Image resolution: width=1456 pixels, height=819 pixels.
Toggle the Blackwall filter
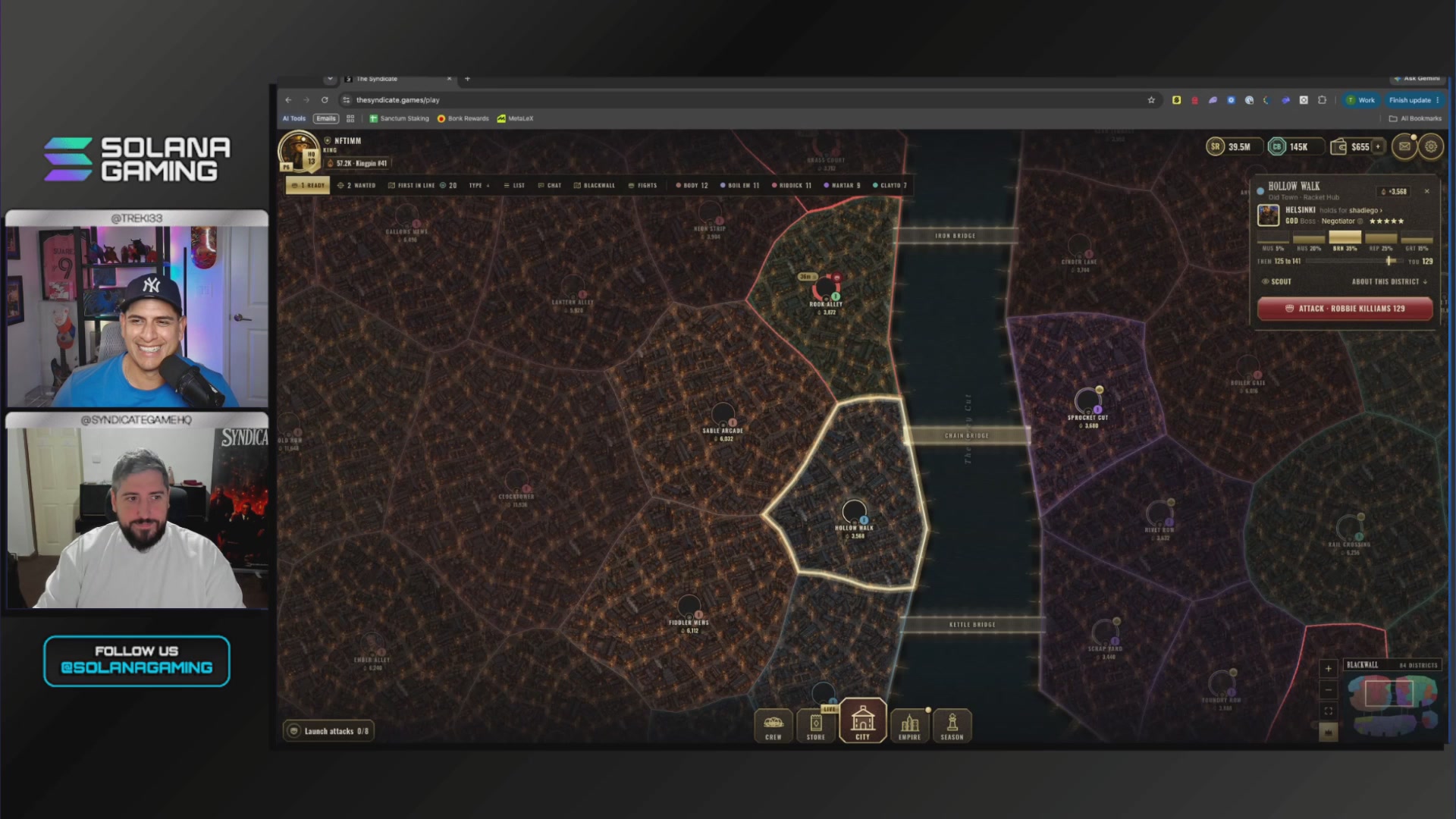595,185
